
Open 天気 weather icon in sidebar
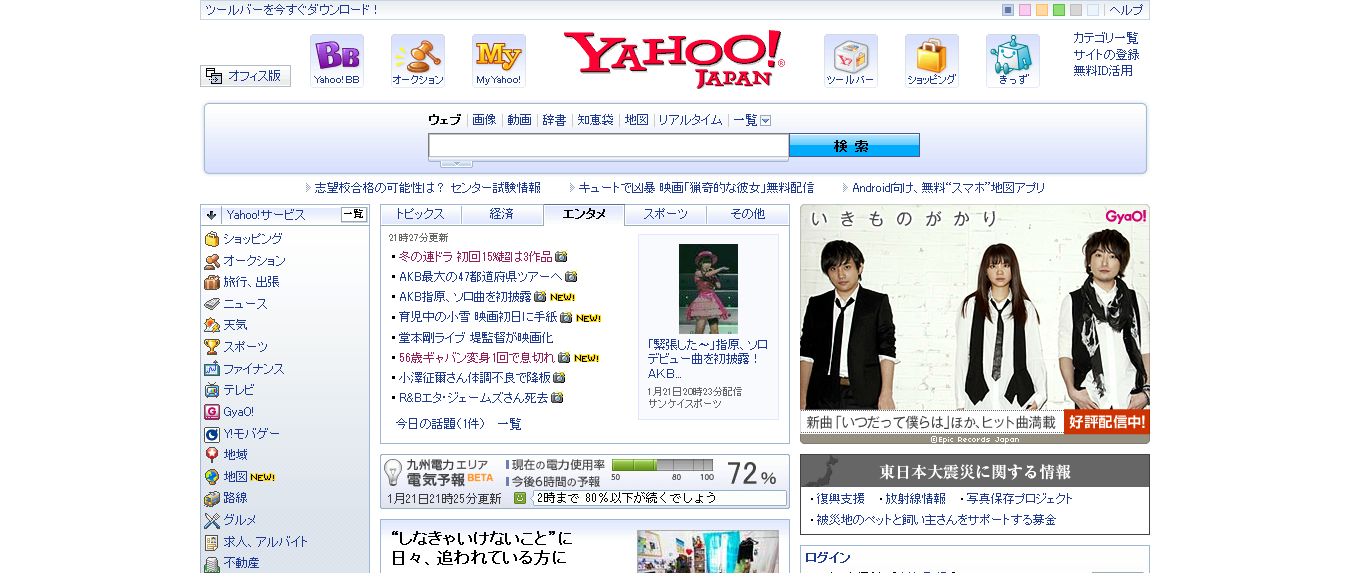pyautogui.click(x=212, y=325)
